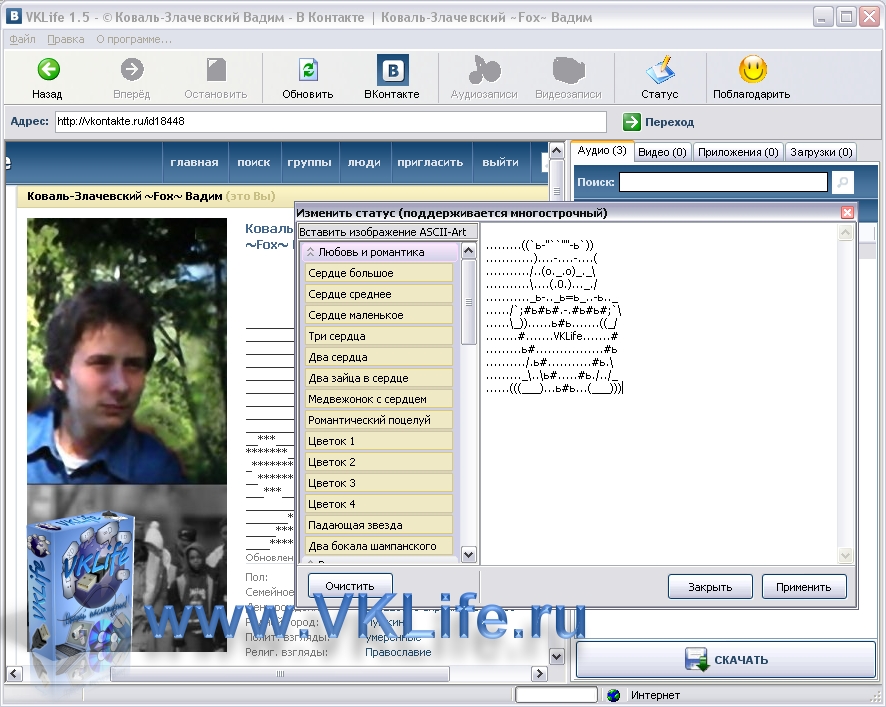The image size is (886, 707).
Task: Click the Status pencil icon
Action: click(x=659, y=70)
